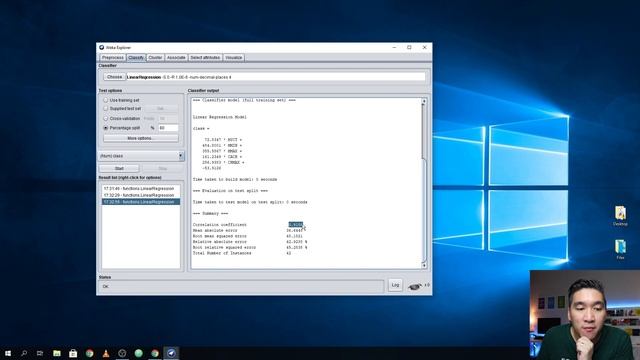The width and height of the screenshot is (640, 360).
Task: Switch to the Visualize tab
Action: point(234,58)
